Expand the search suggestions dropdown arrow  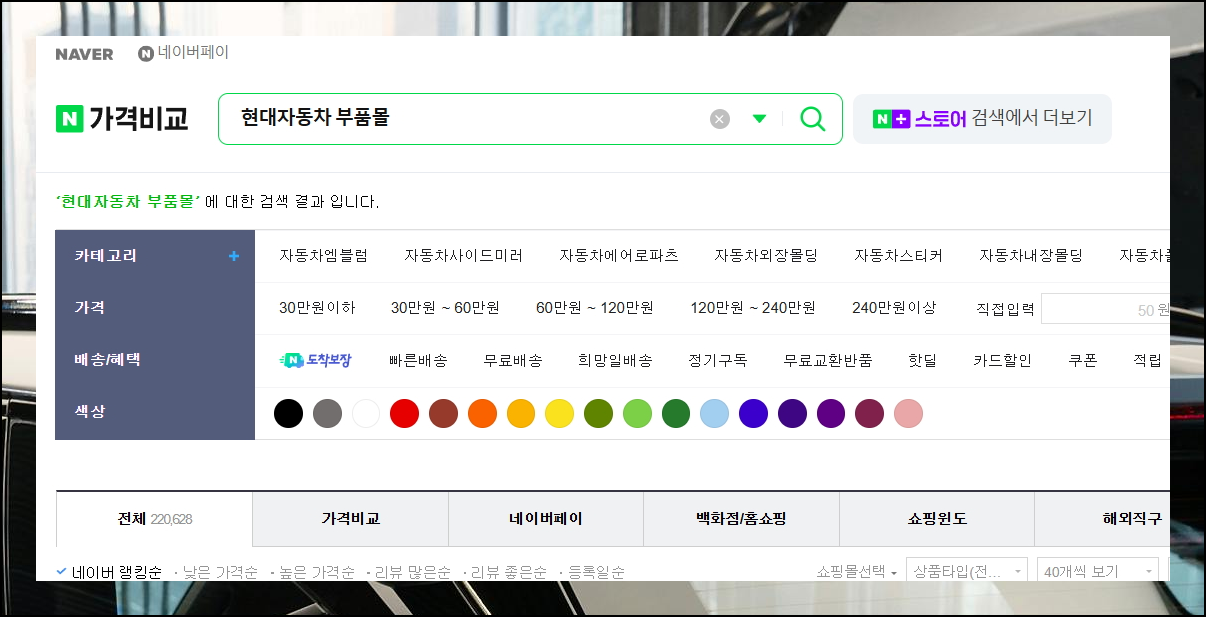(759, 119)
